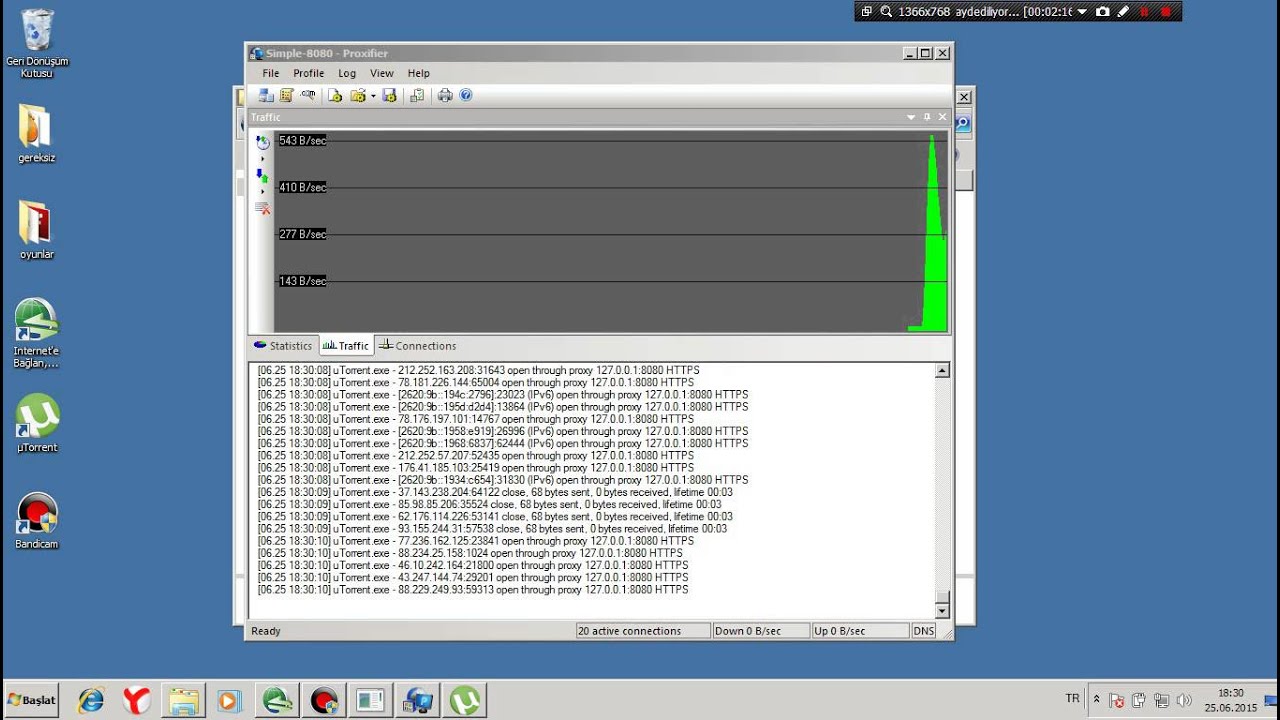
Task: Click the log scrollbar up arrow
Action: pos(942,371)
